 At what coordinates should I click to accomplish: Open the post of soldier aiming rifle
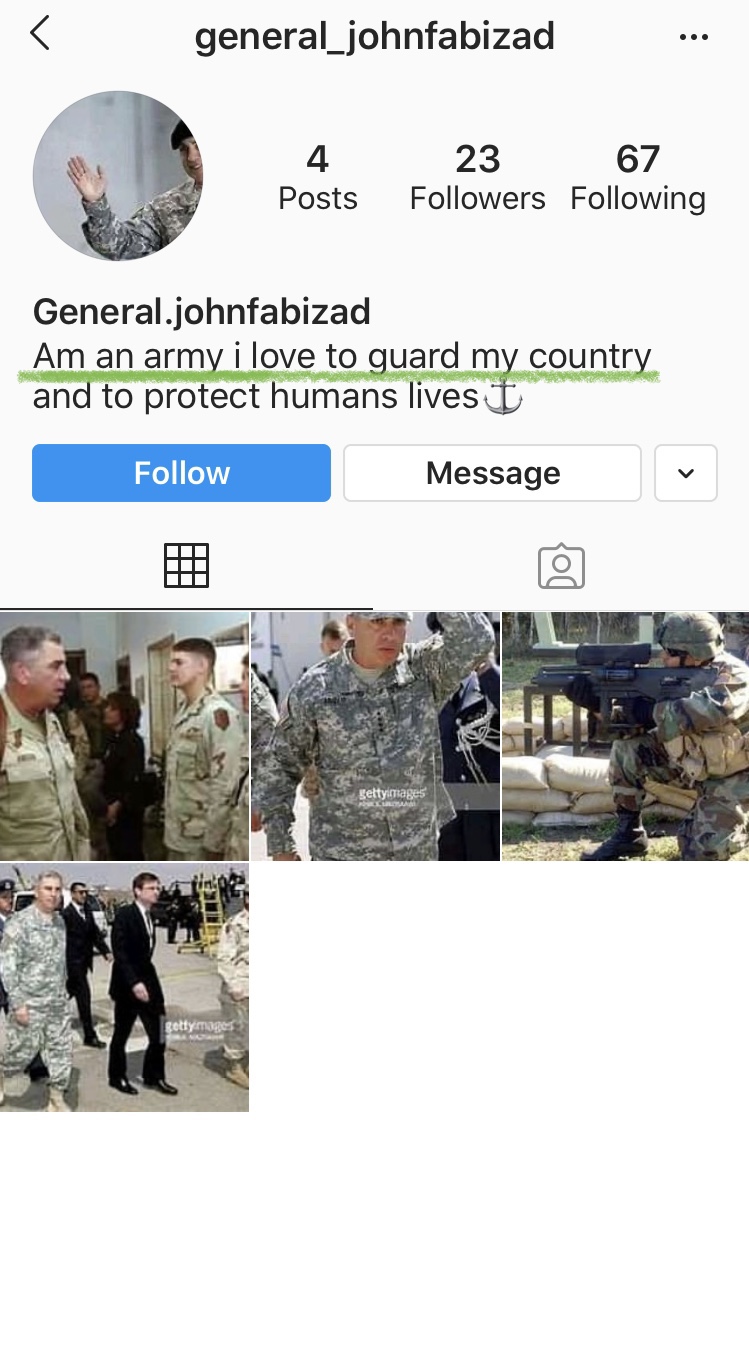tap(626, 736)
